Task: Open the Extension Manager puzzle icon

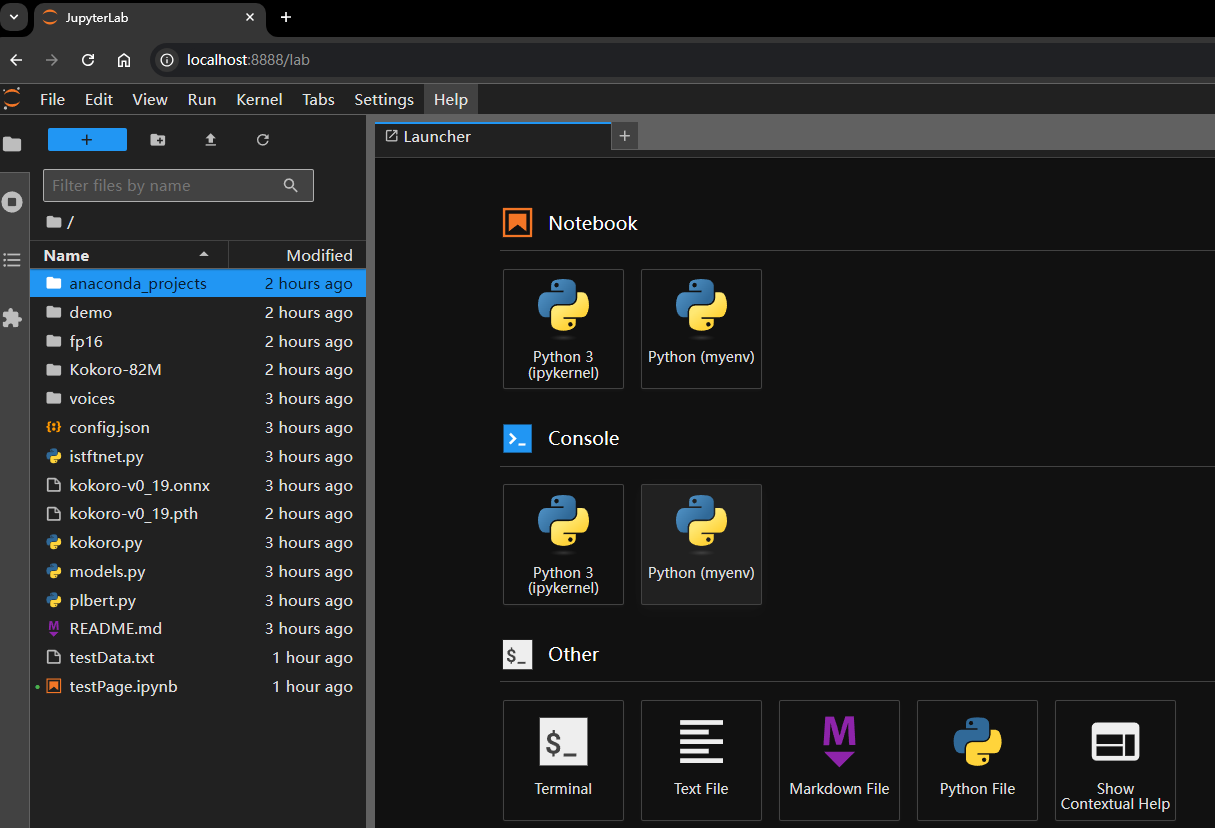Action: (x=12, y=318)
